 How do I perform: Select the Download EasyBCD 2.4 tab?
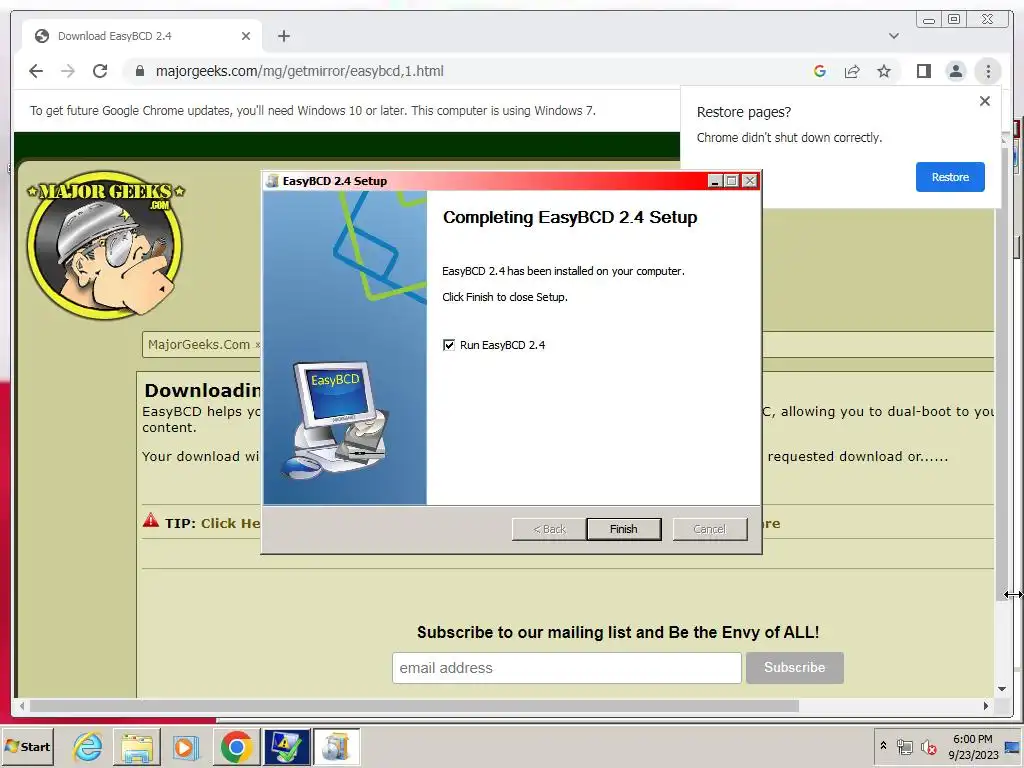pos(142,36)
